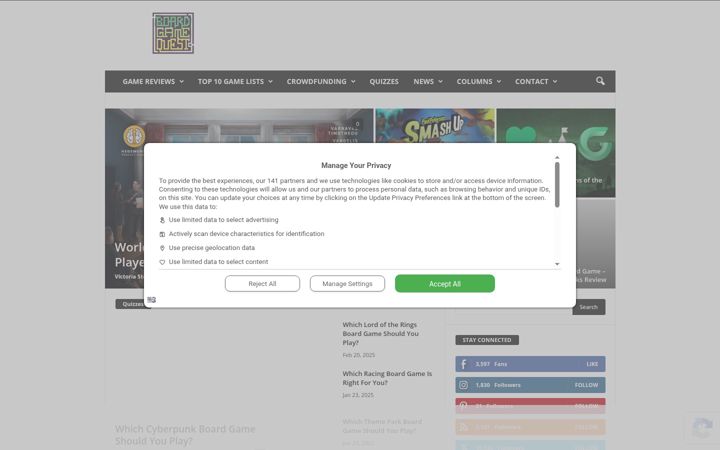Expand the Game Reviews menu
This screenshot has height=450, width=720.
click(x=153, y=81)
